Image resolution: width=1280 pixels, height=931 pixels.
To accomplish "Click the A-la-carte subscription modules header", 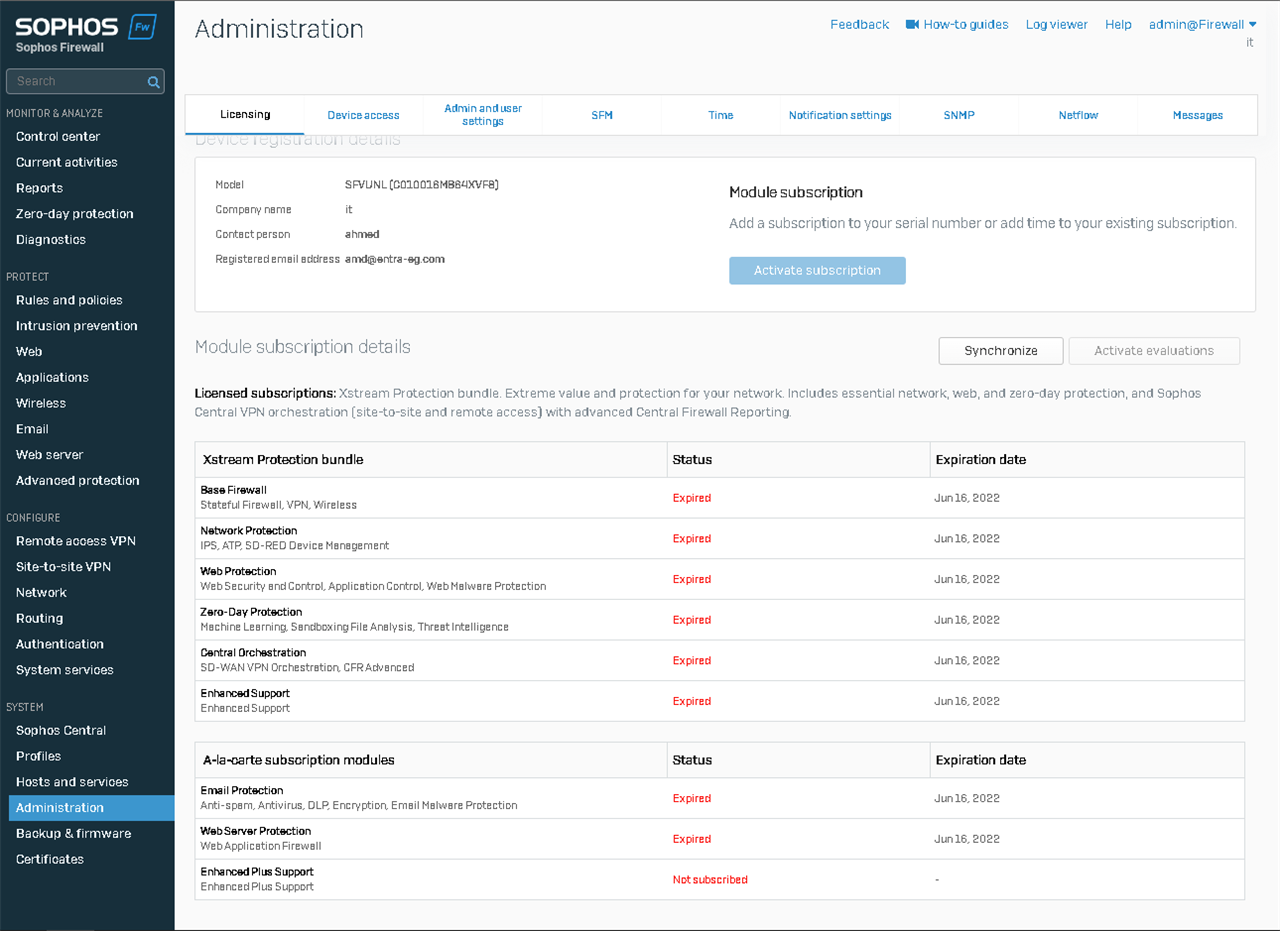I will (x=298, y=760).
